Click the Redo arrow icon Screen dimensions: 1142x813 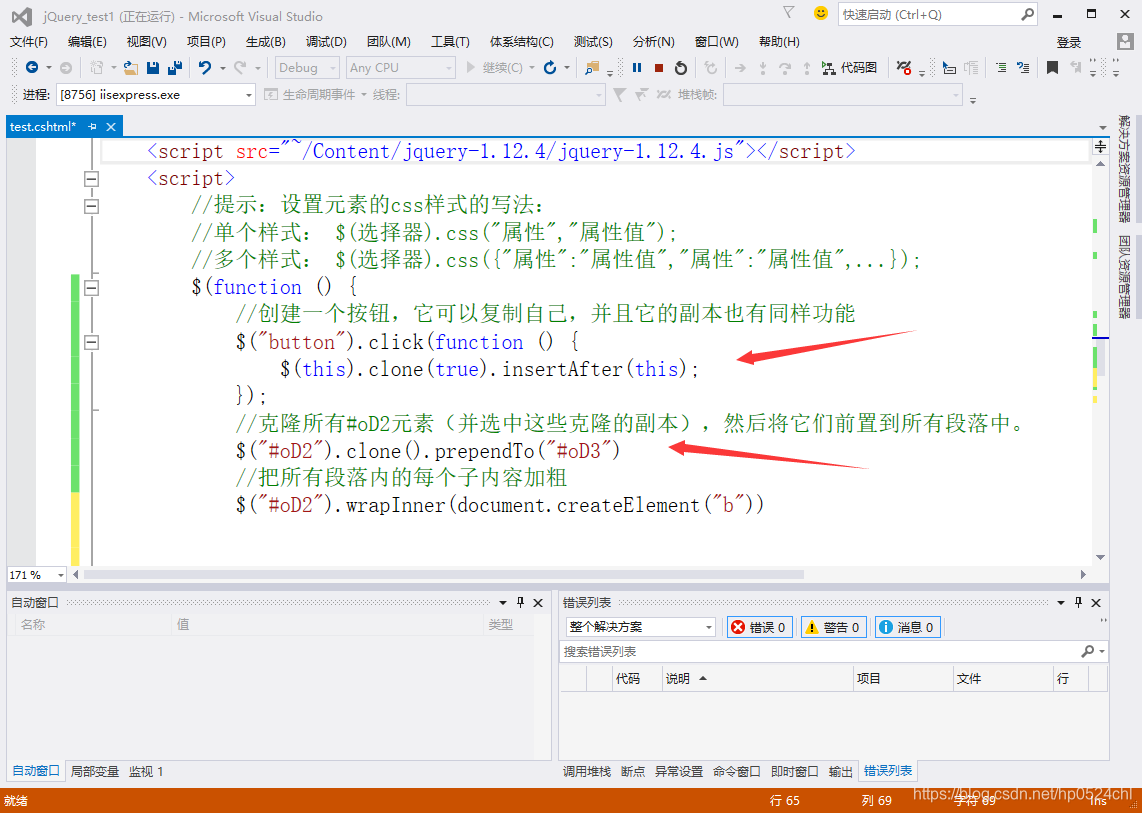240,68
